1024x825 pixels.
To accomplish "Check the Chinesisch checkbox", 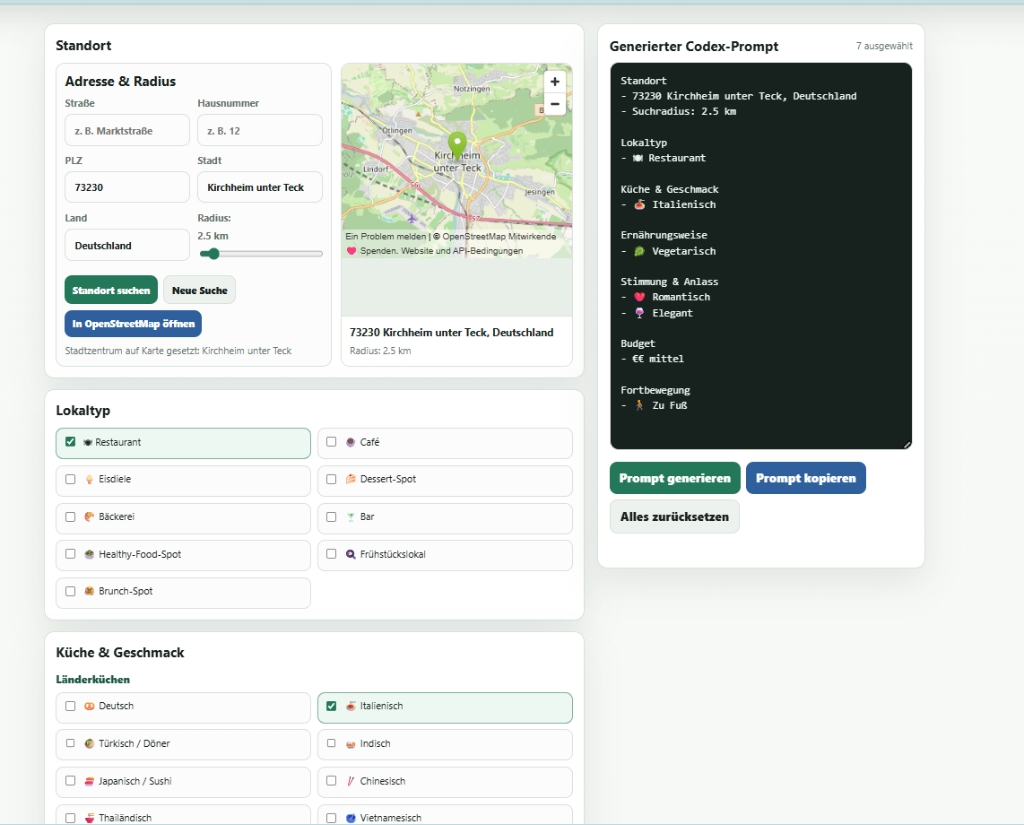I will pyautogui.click(x=331, y=781).
